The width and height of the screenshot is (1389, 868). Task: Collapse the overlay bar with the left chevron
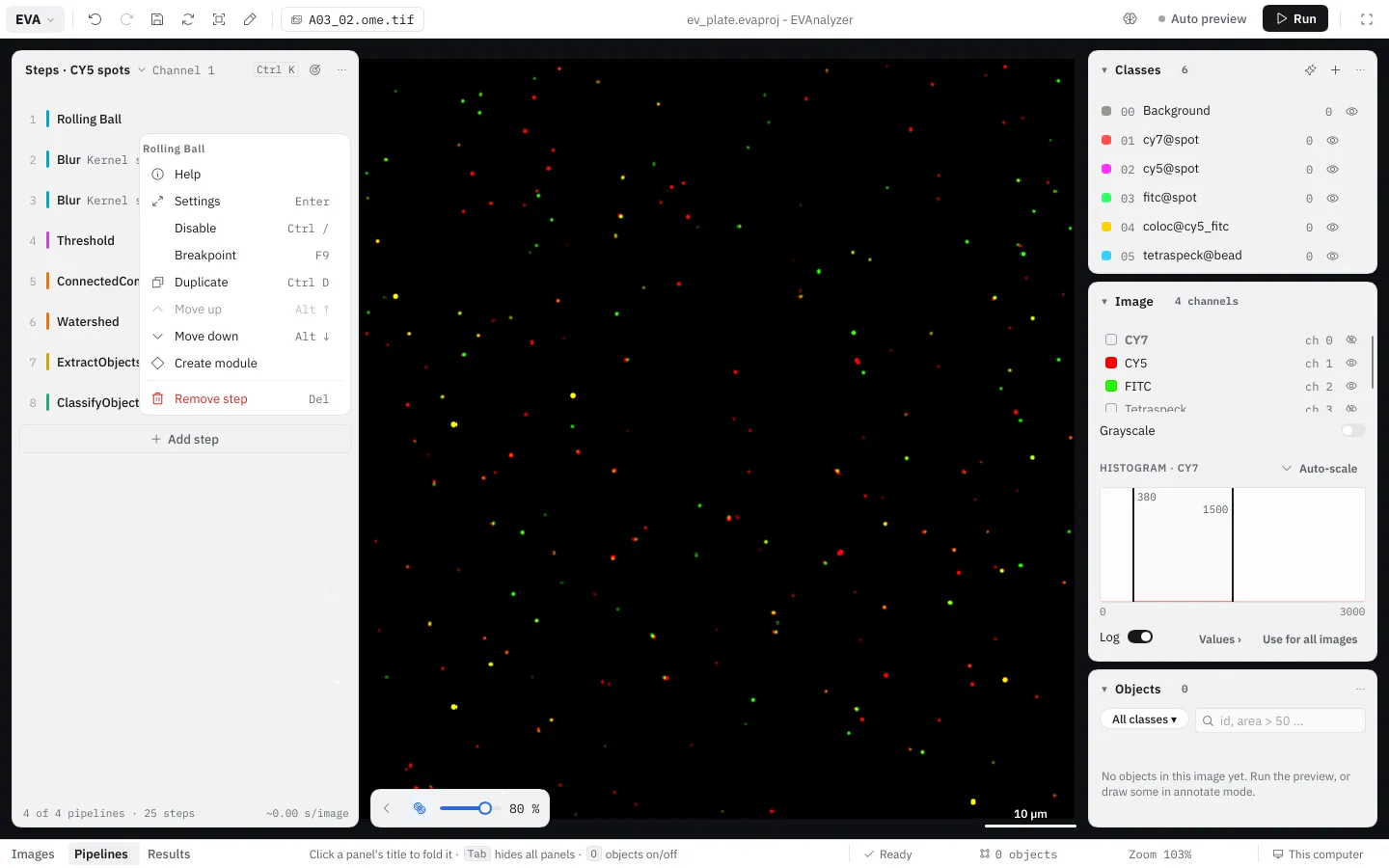387,808
